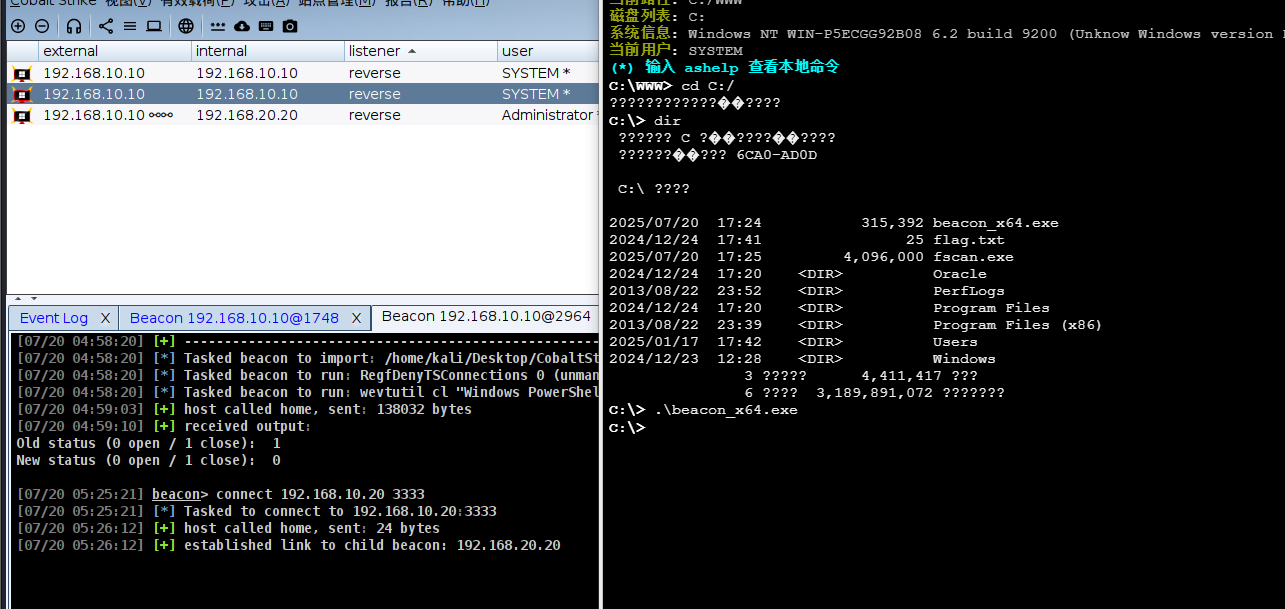Viewport: 1285px width, 609px height.
Task: Show targets via the laptop icon
Action: (x=154, y=26)
